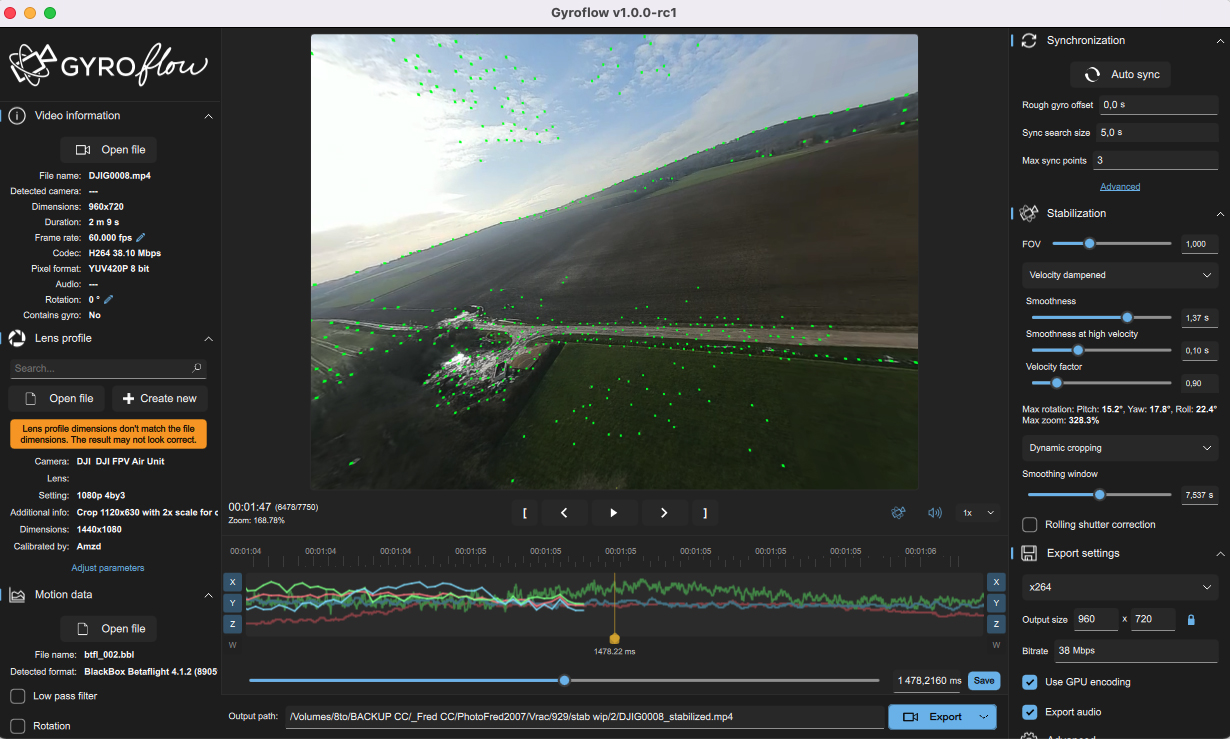Click Open file under Motion data
This screenshot has height=739, width=1230.
[x=109, y=629]
